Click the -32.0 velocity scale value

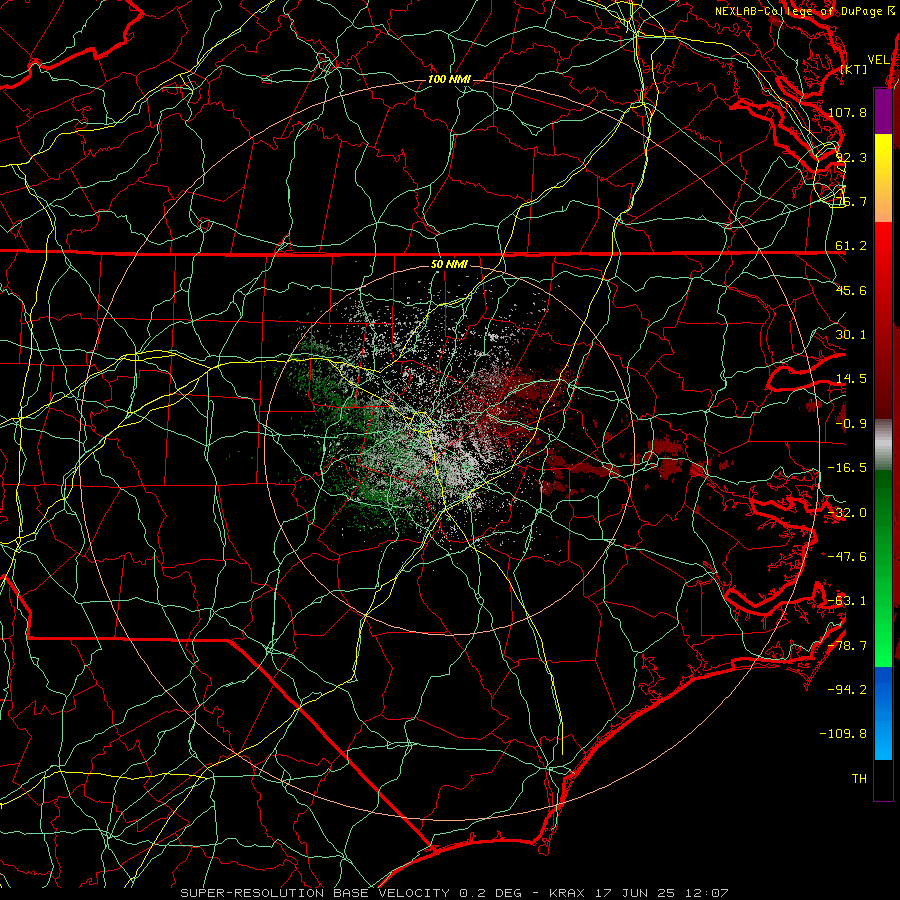tap(847, 513)
